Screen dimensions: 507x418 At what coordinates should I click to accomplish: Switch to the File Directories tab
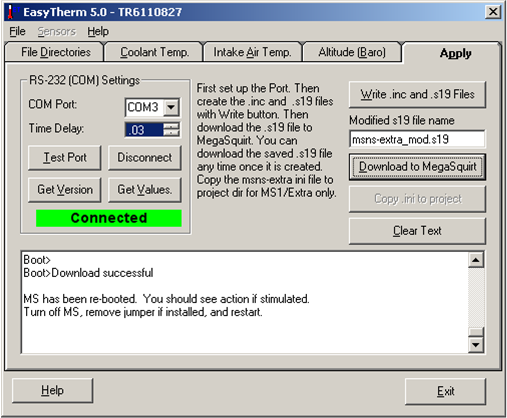tap(55, 52)
